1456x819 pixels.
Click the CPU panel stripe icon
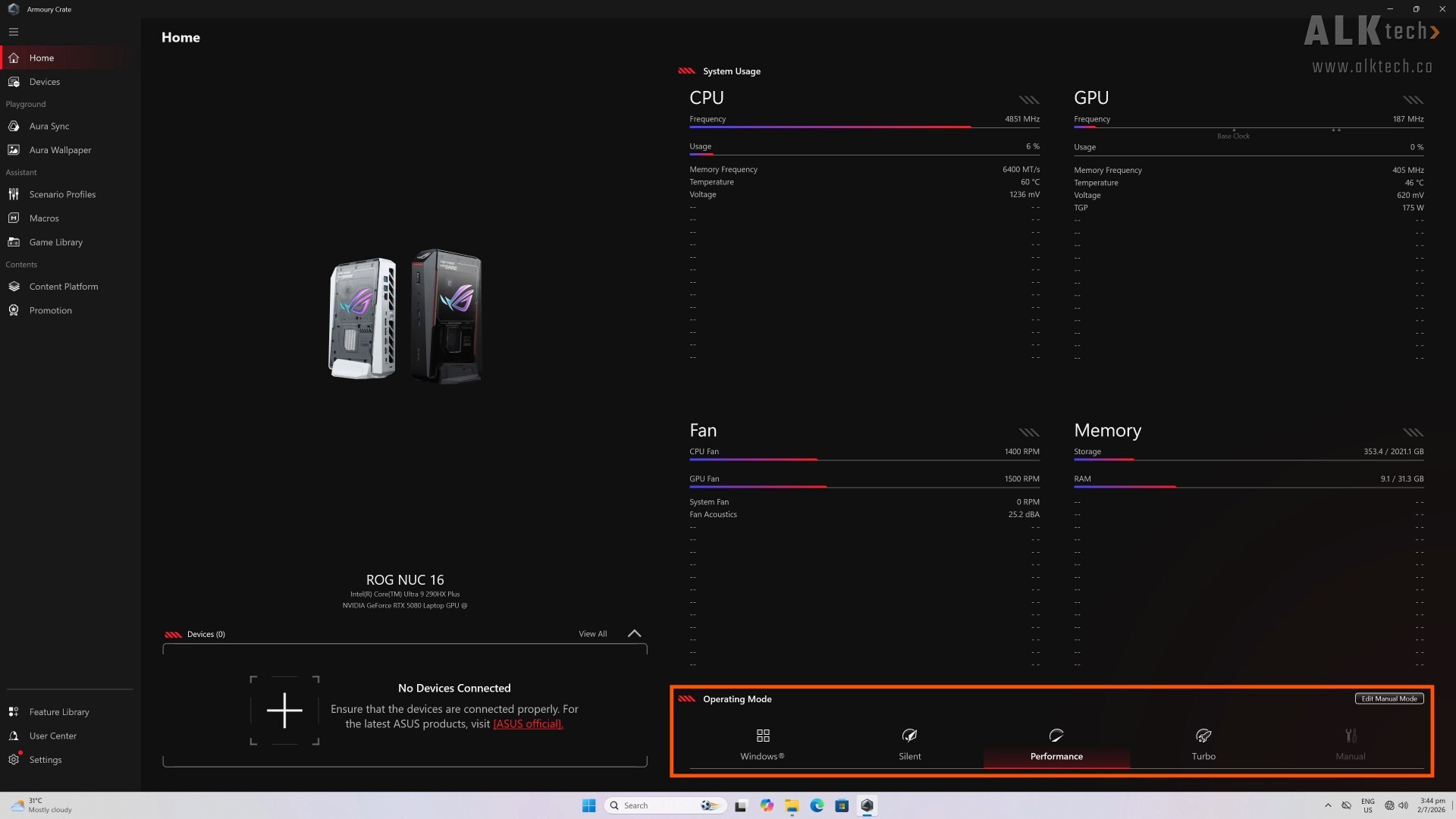1029,100
